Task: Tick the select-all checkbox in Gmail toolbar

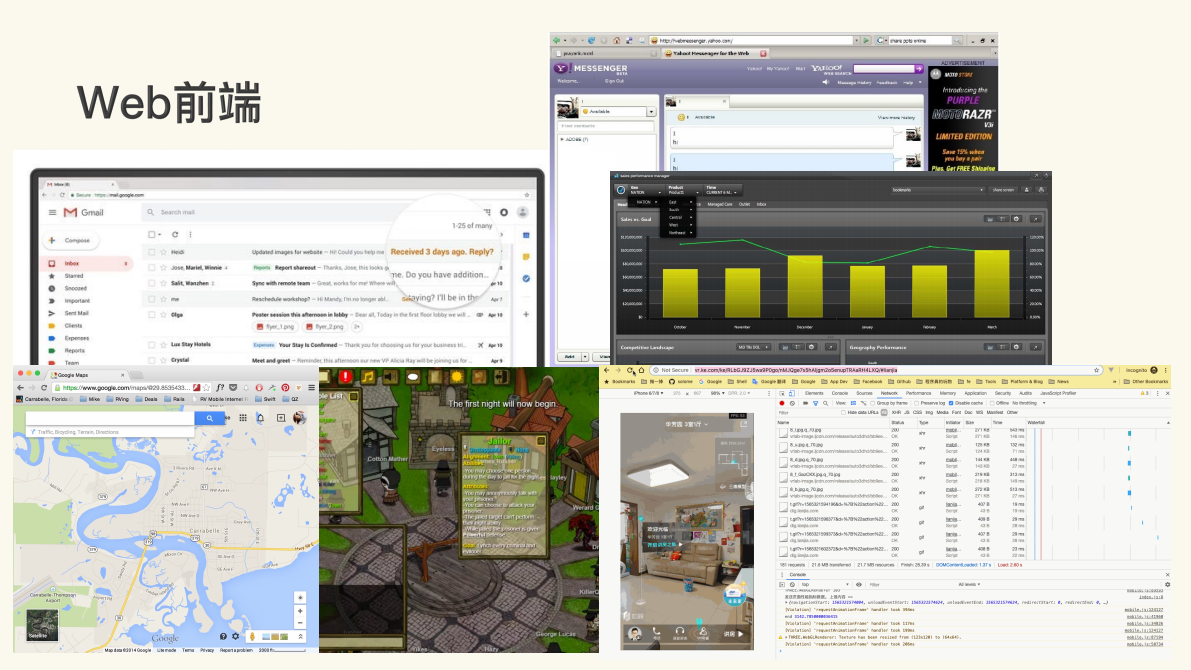Action: coord(152,235)
